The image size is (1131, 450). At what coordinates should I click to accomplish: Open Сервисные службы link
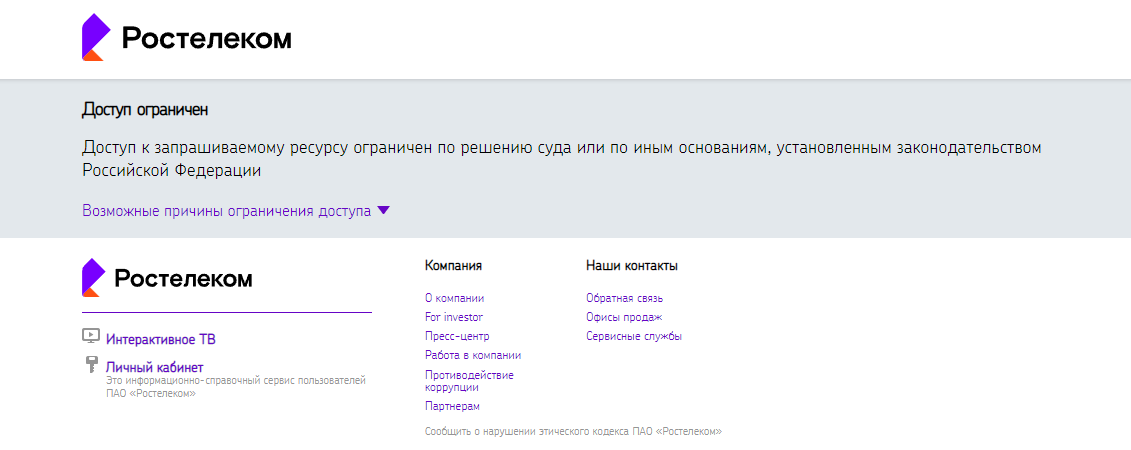point(634,336)
